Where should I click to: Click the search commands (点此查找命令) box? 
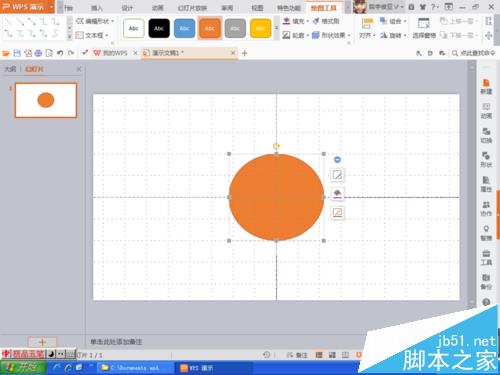tap(474, 53)
